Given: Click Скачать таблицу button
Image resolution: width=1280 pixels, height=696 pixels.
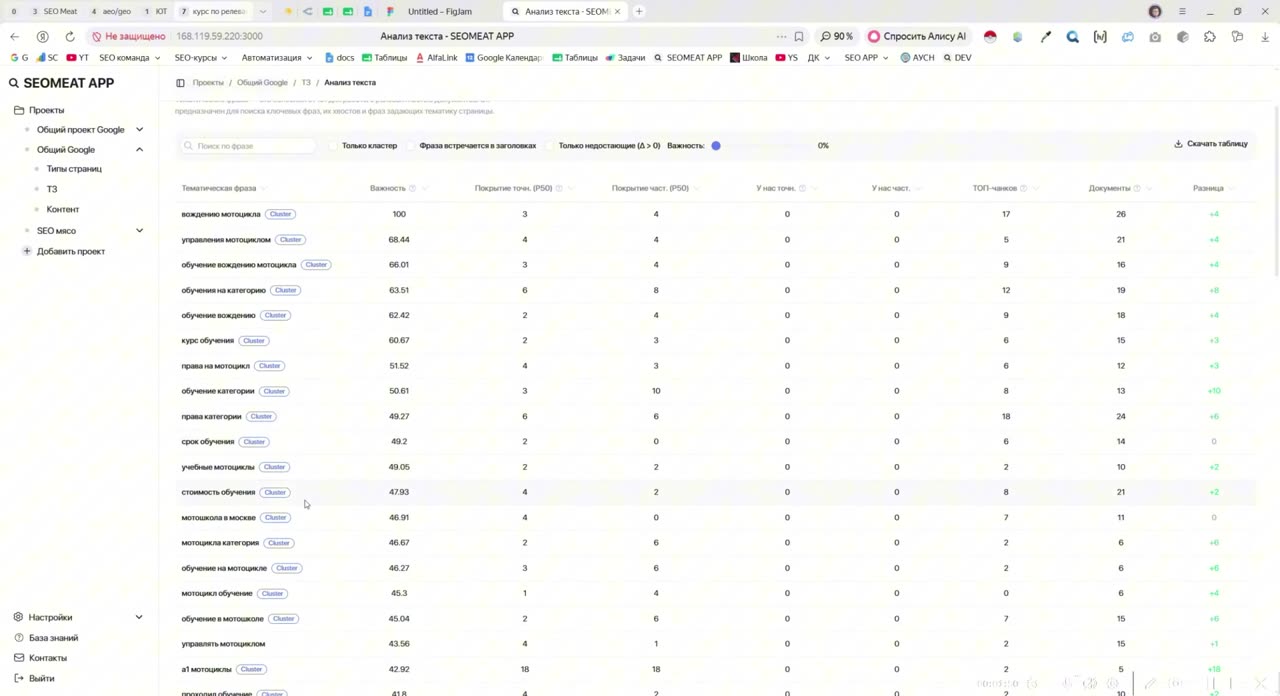Looking at the screenshot, I should click(1211, 144).
